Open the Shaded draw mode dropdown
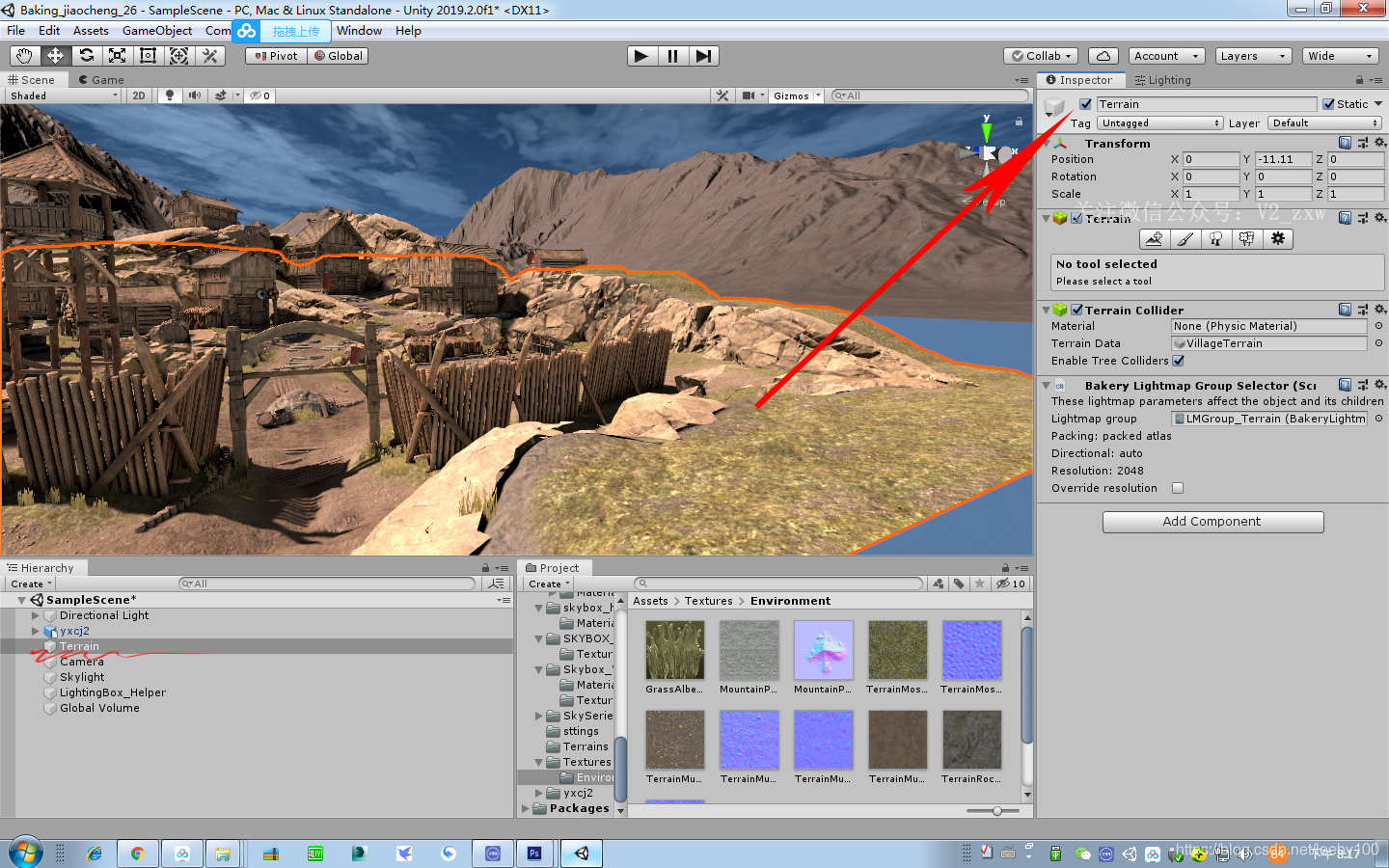Image resolution: width=1389 pixels, height=868 pixels. click(63, 95)
